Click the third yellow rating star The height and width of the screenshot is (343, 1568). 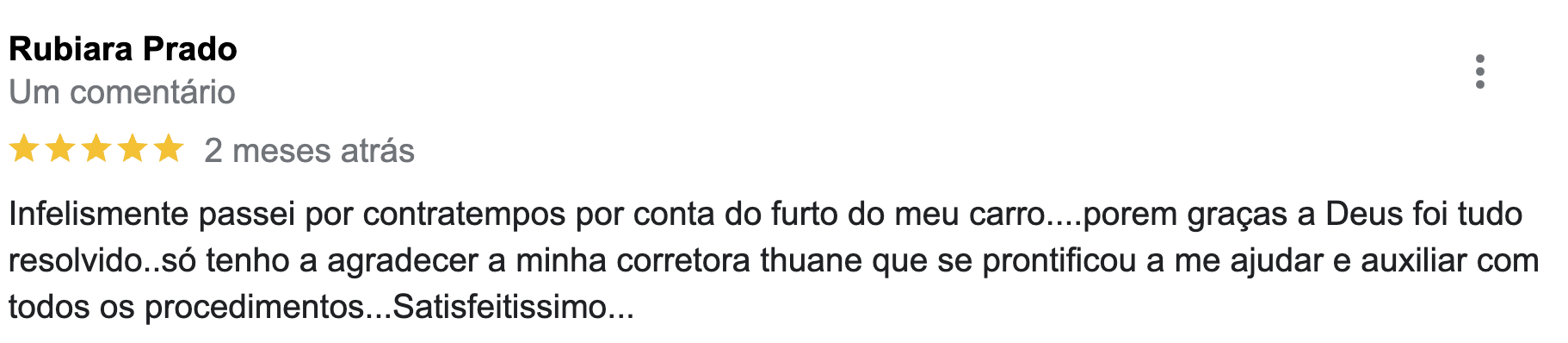(x=96, y=149)
